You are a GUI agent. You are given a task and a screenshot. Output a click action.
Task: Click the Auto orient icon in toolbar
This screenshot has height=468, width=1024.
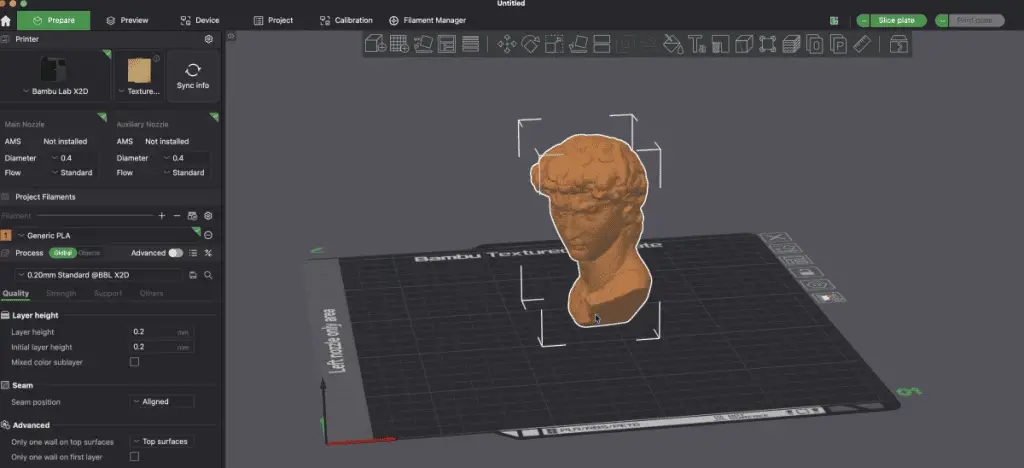(x=423, y=44)
